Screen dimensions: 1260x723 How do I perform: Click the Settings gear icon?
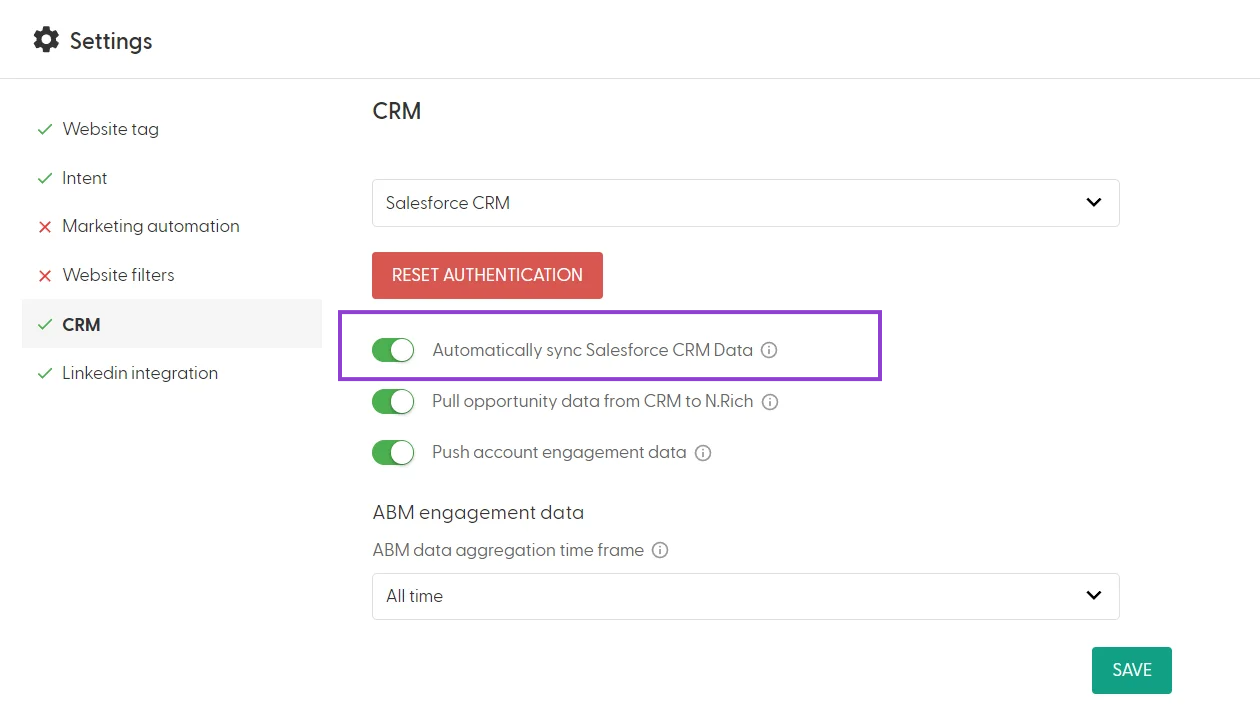[46, 39]
